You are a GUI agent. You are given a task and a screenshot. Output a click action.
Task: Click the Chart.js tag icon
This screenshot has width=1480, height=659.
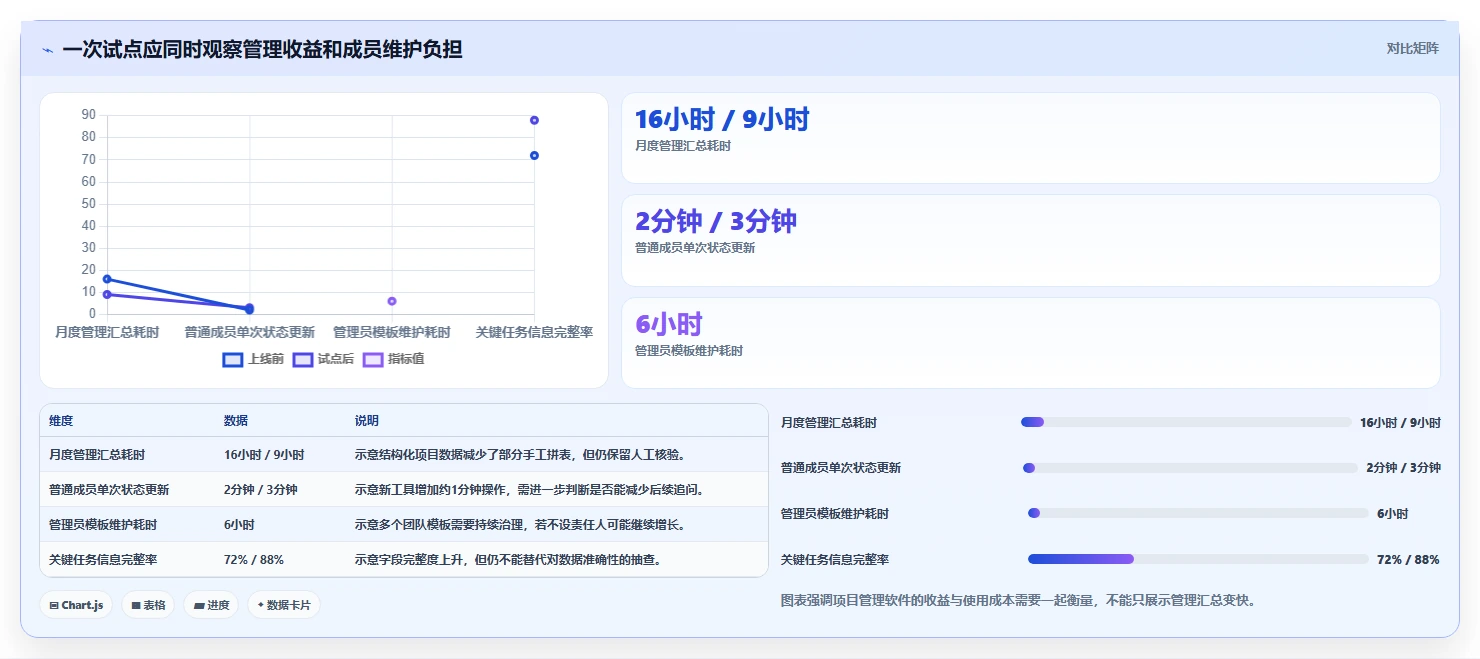pyautogui.click(x=54, y=606)
